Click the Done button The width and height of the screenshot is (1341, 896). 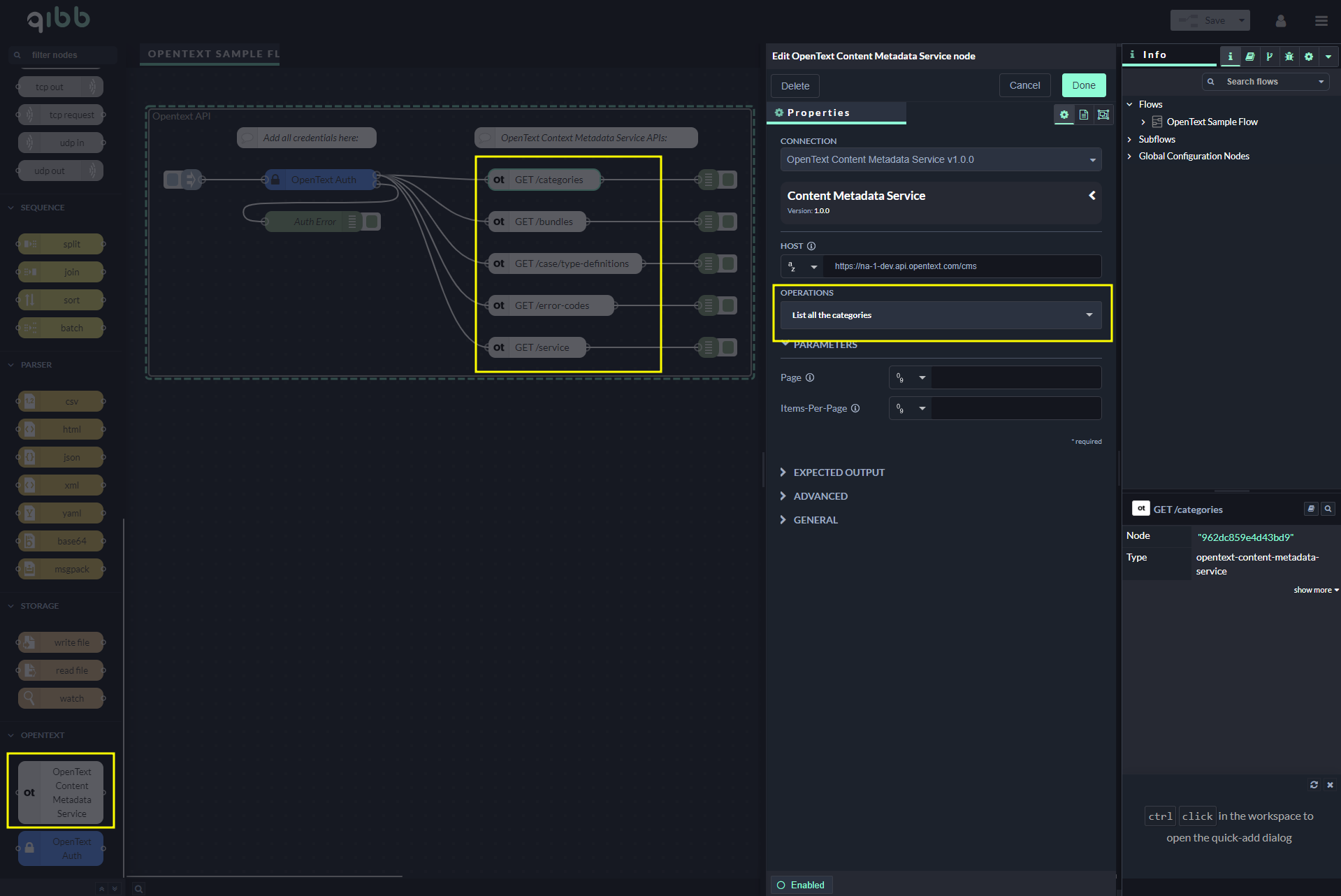(1083, 85)
